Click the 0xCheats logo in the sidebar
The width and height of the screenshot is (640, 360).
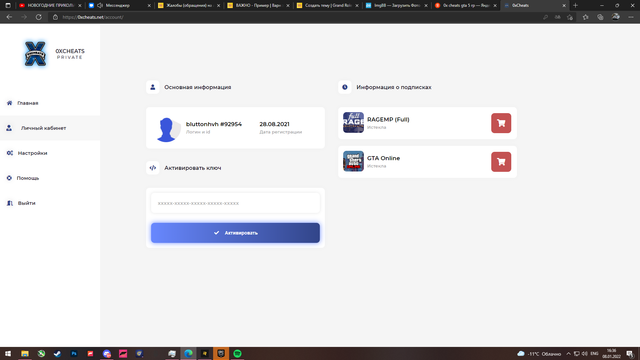pyautogui.click(x=36, y=53)
